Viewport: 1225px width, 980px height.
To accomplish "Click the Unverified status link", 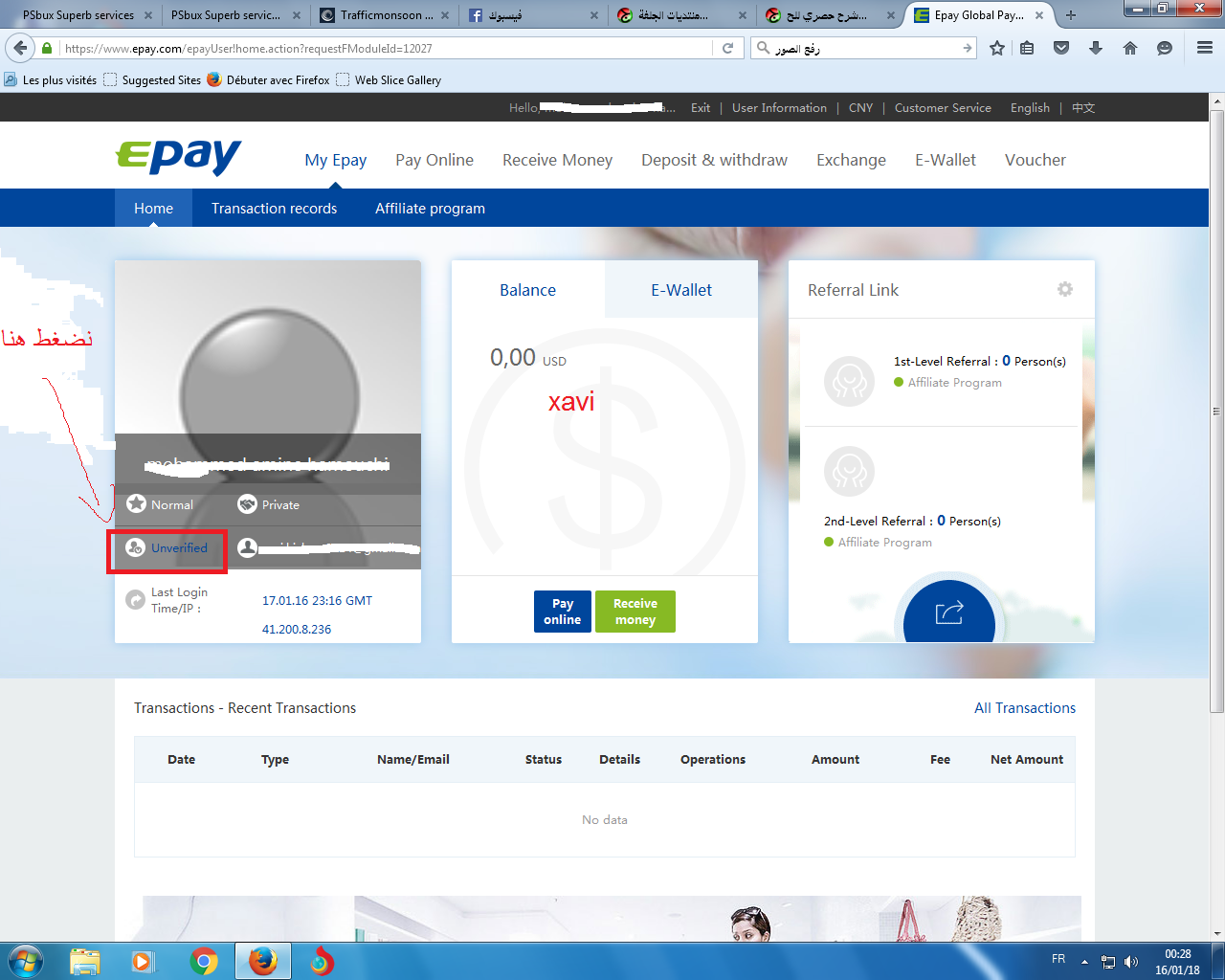I will 179,548.
